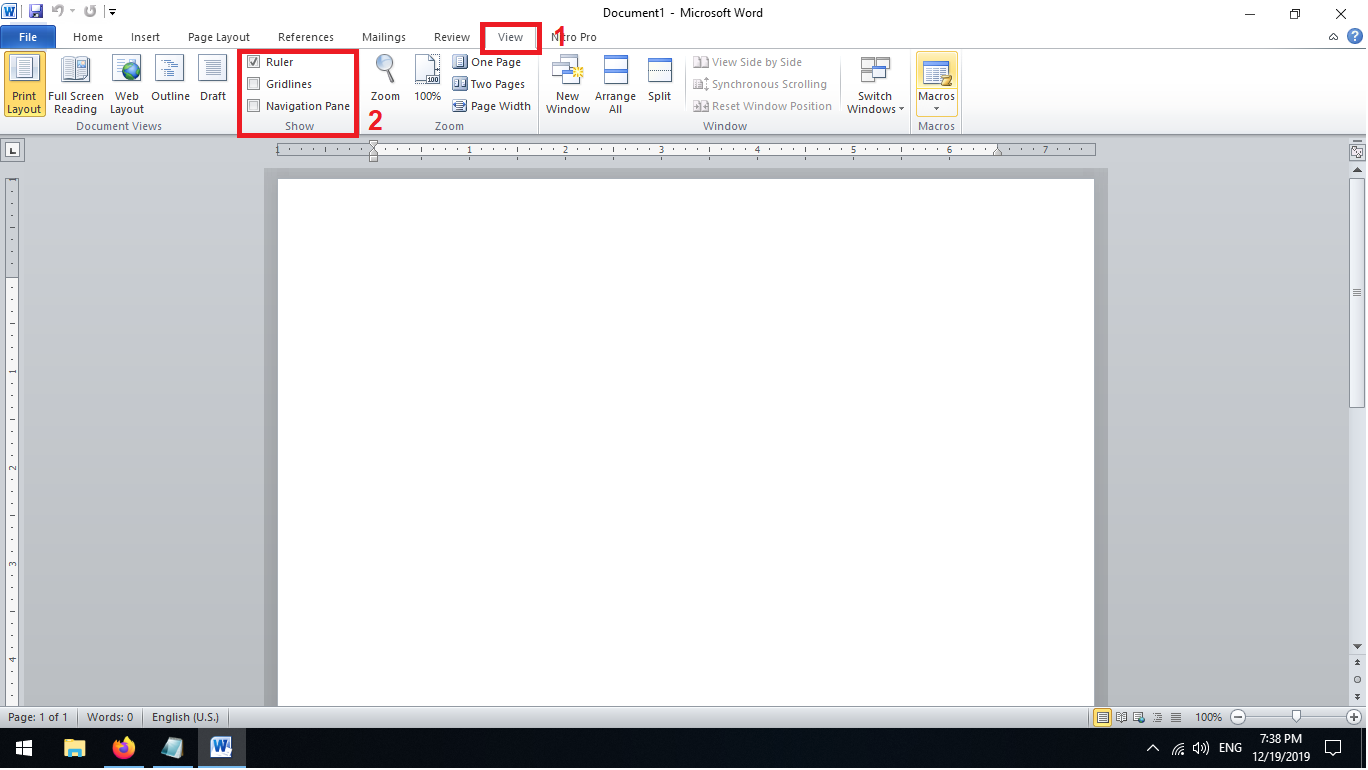Enable the Navigation Pane checkbox

click(254, 106)
